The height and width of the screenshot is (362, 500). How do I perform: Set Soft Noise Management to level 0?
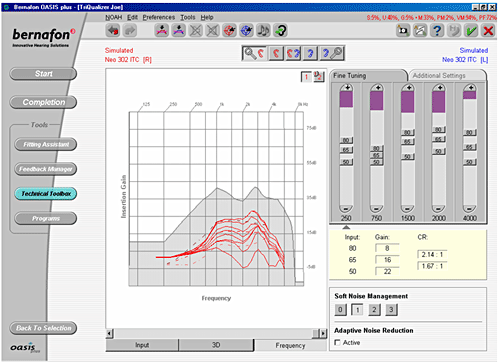pyautogui.click(x=340, y=310)
